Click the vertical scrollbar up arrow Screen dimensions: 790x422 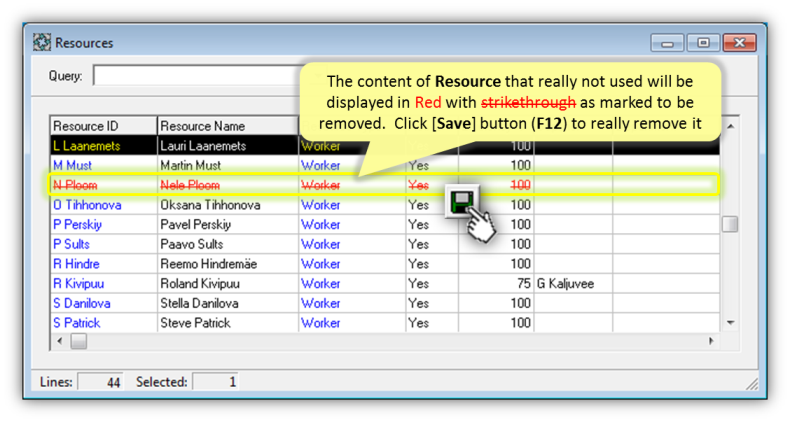click(730, 126)
